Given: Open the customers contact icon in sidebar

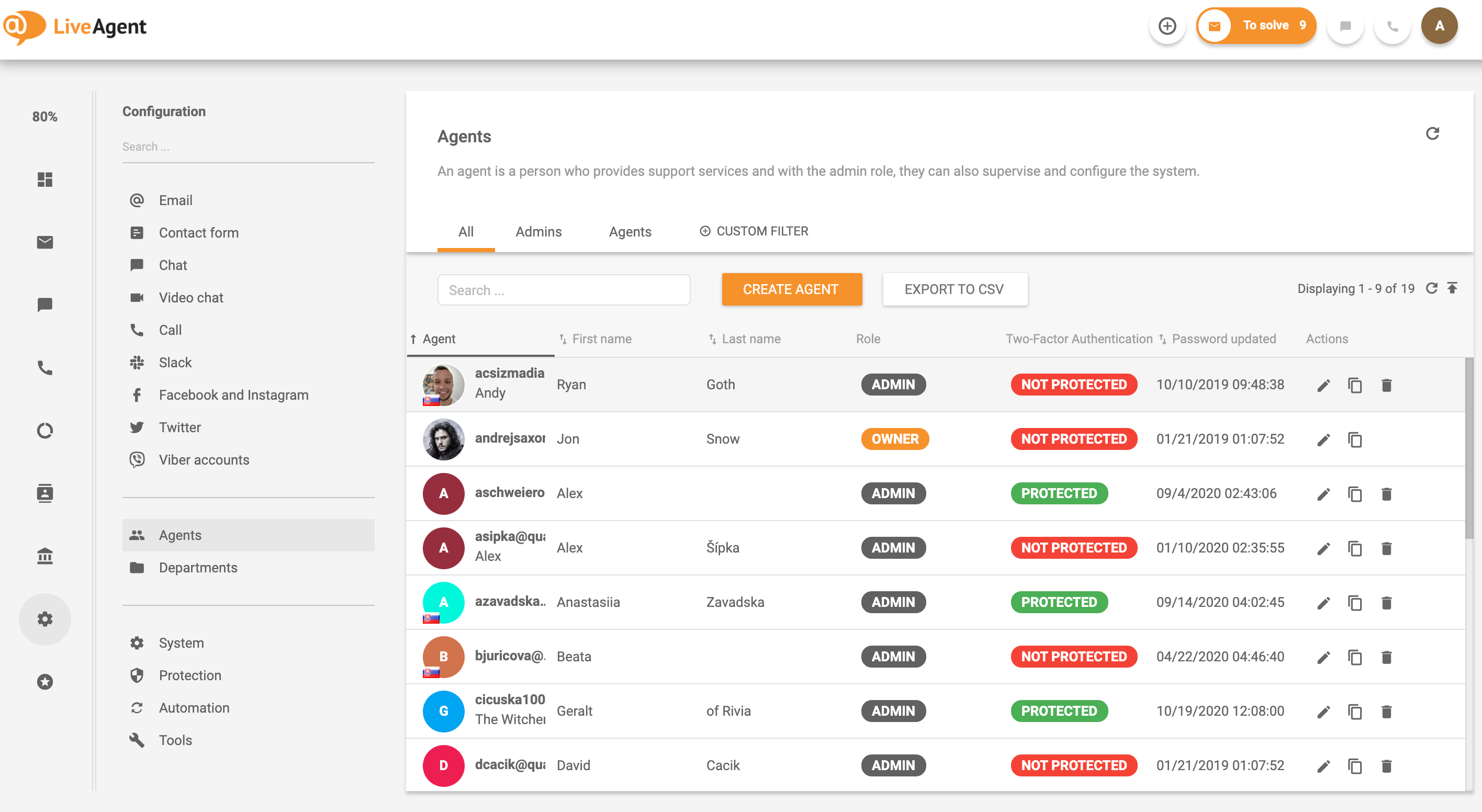Looking at the screenshot, I should 45,493.
